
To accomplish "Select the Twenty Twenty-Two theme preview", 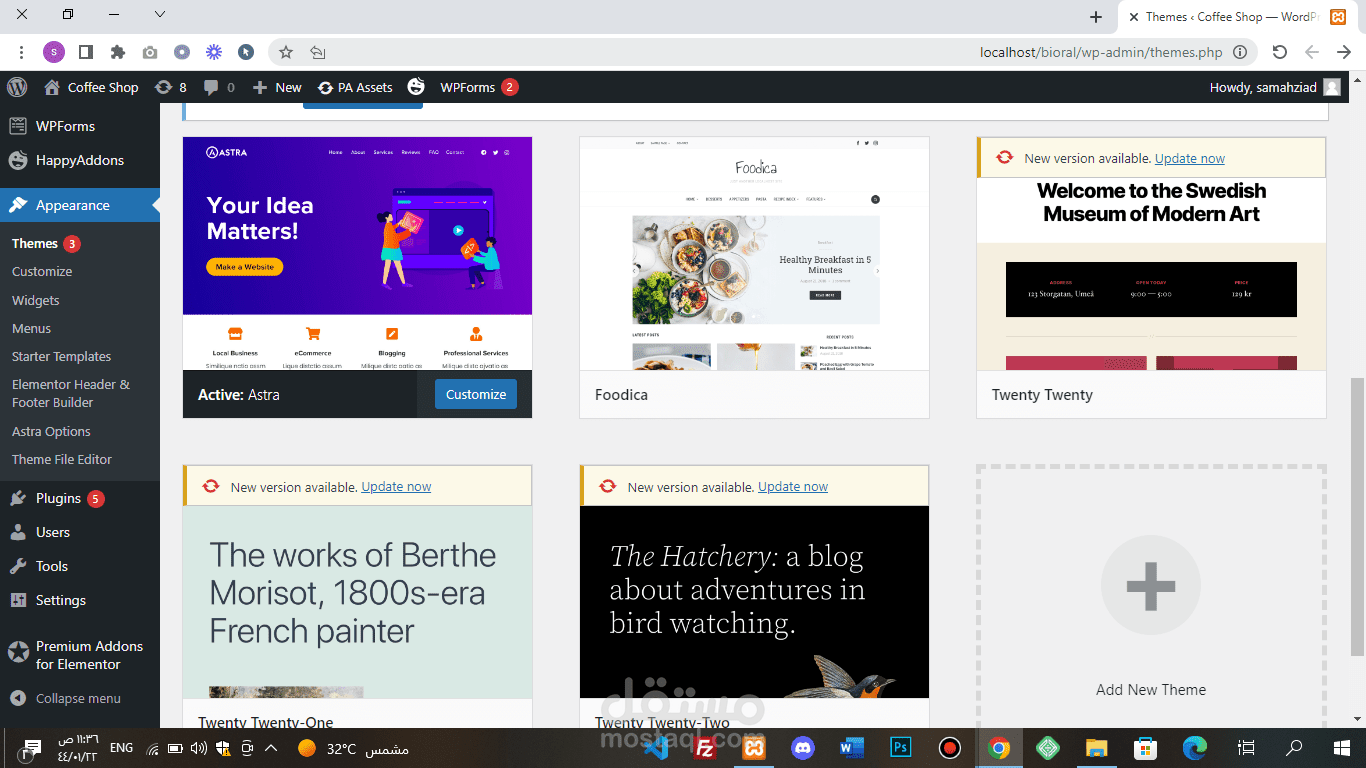I will click(754, 602).
